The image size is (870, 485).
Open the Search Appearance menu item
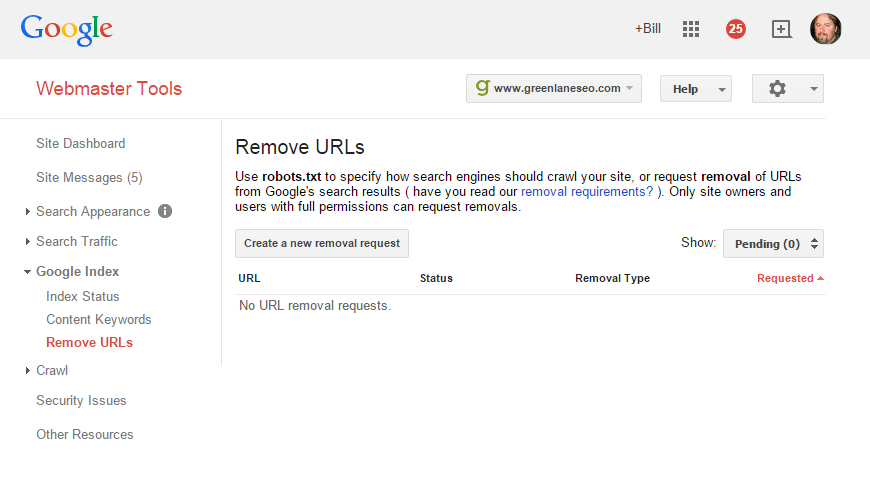point(93,211)
